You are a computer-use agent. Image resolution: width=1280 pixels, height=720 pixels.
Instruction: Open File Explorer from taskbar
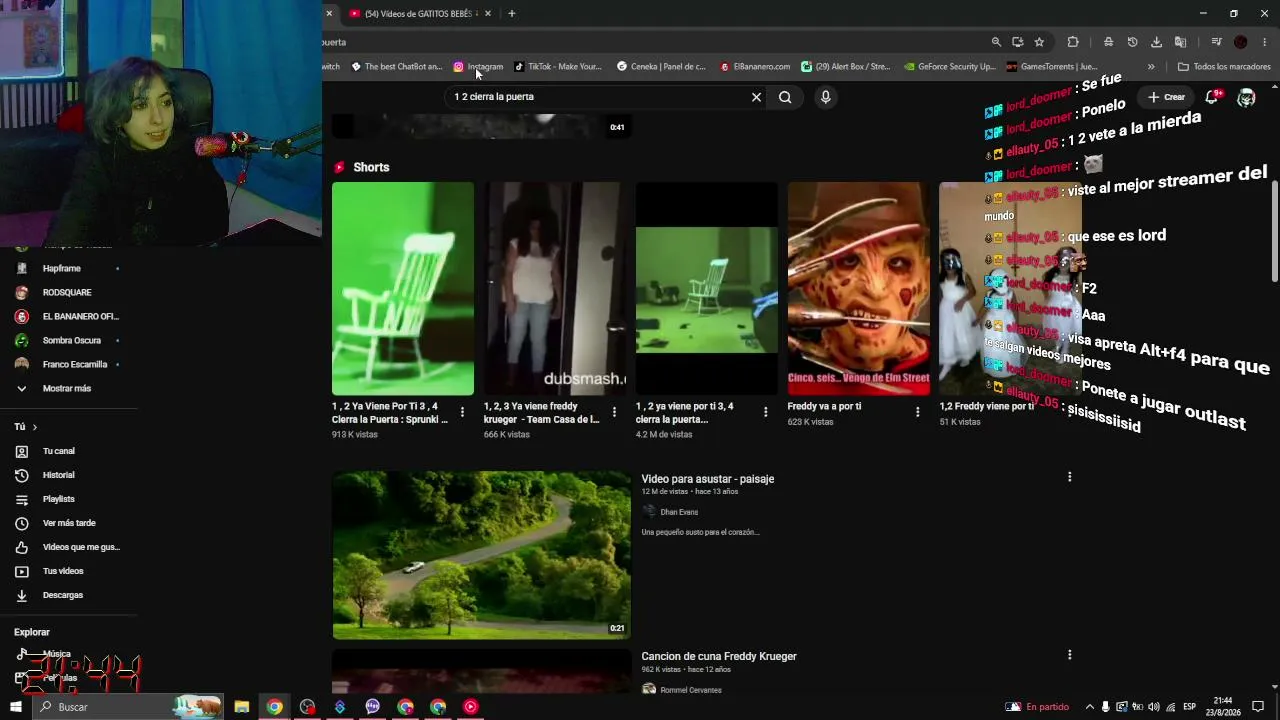pyautogui.click(x=241, y=707)
